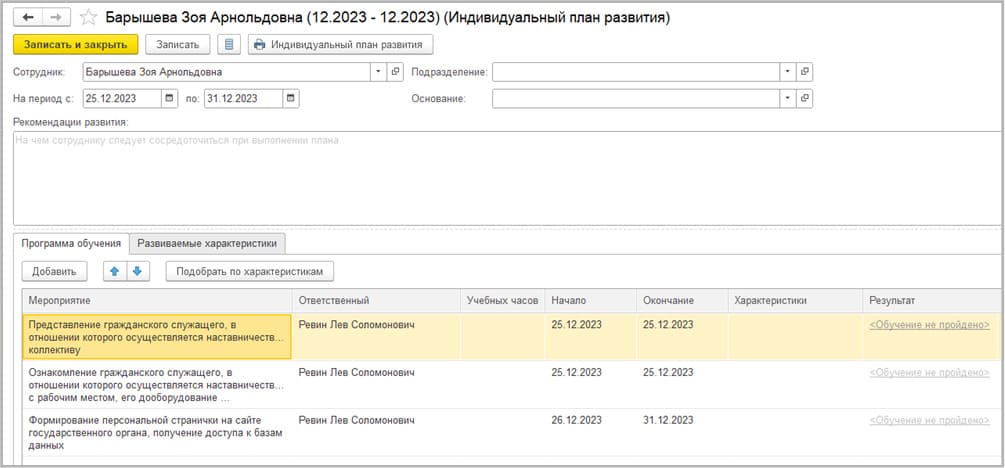Screen dimensions: 1005x468
Task: Open calendar picker for period start date
Action: tap(170, 98)
